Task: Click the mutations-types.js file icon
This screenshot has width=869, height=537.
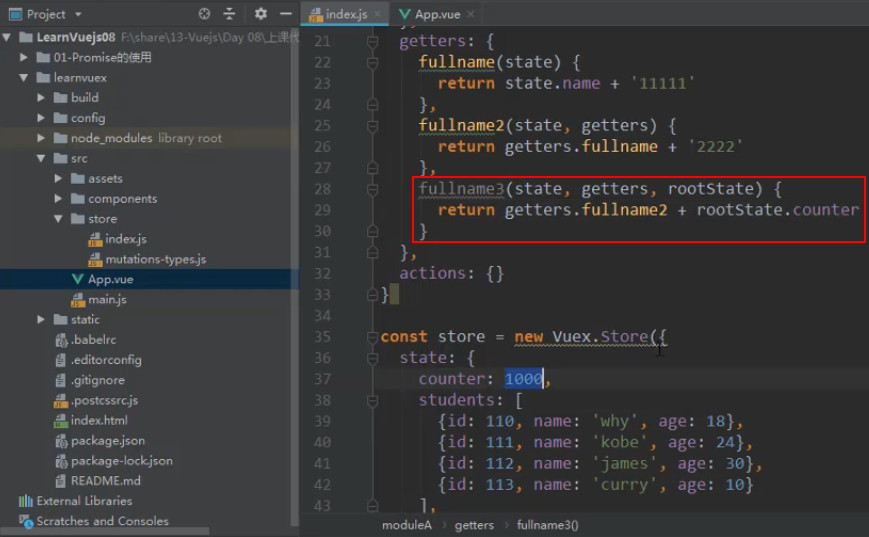Action: click(95, 259)
